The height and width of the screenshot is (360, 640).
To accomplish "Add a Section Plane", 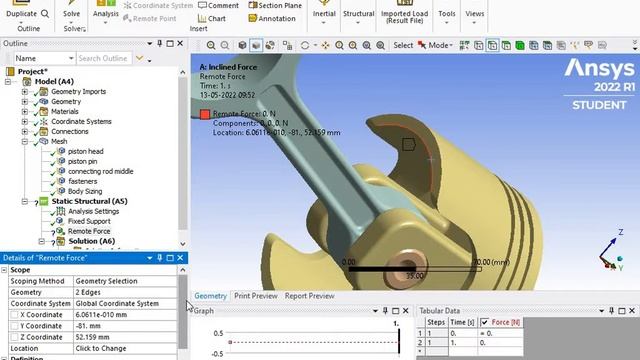I will click(275, 5).
